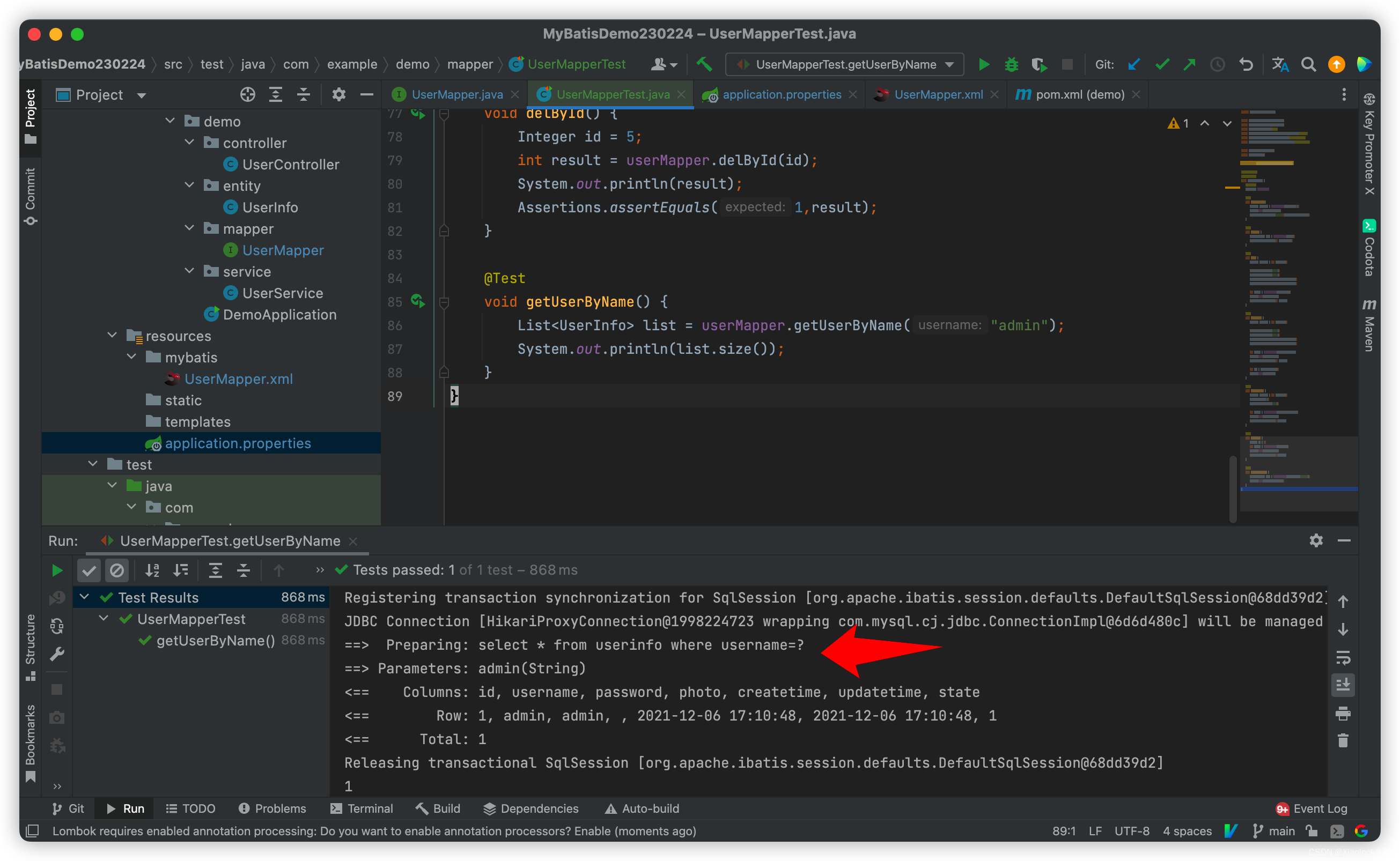Open editor tabs more options menu
Viewport: 1400px width, 861px height.
(1344, 94)
